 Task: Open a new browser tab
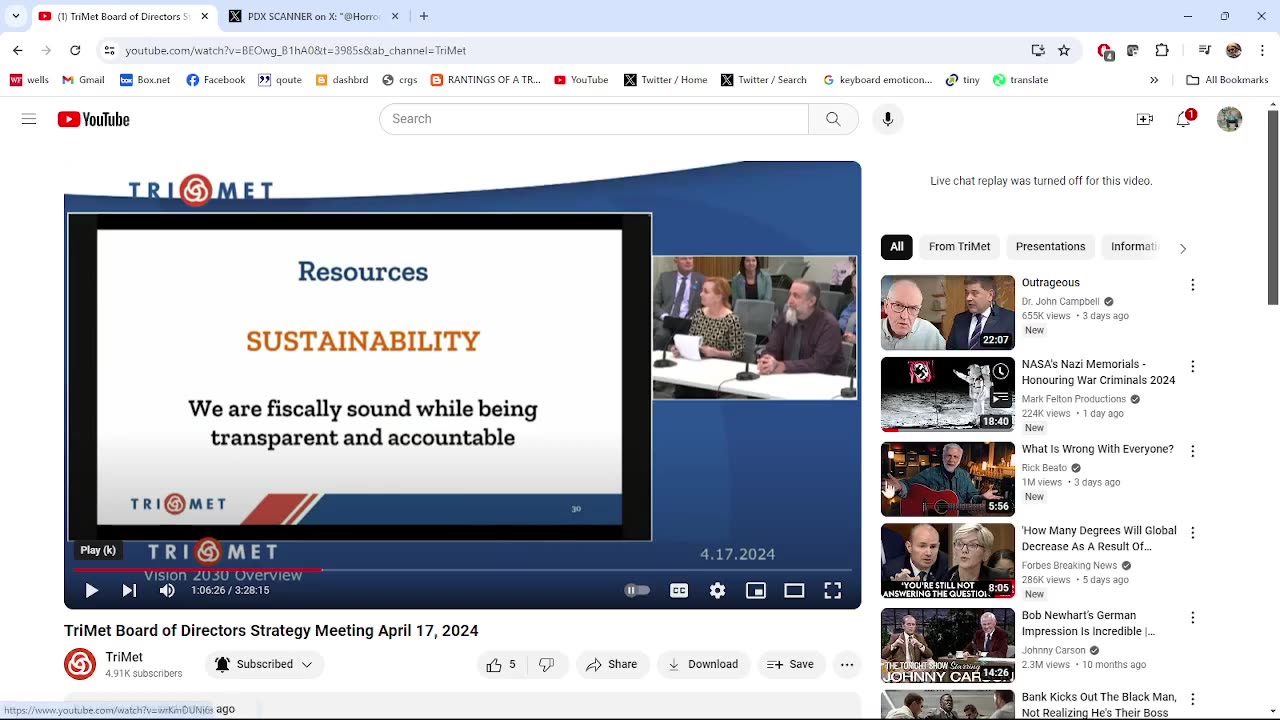424,16
